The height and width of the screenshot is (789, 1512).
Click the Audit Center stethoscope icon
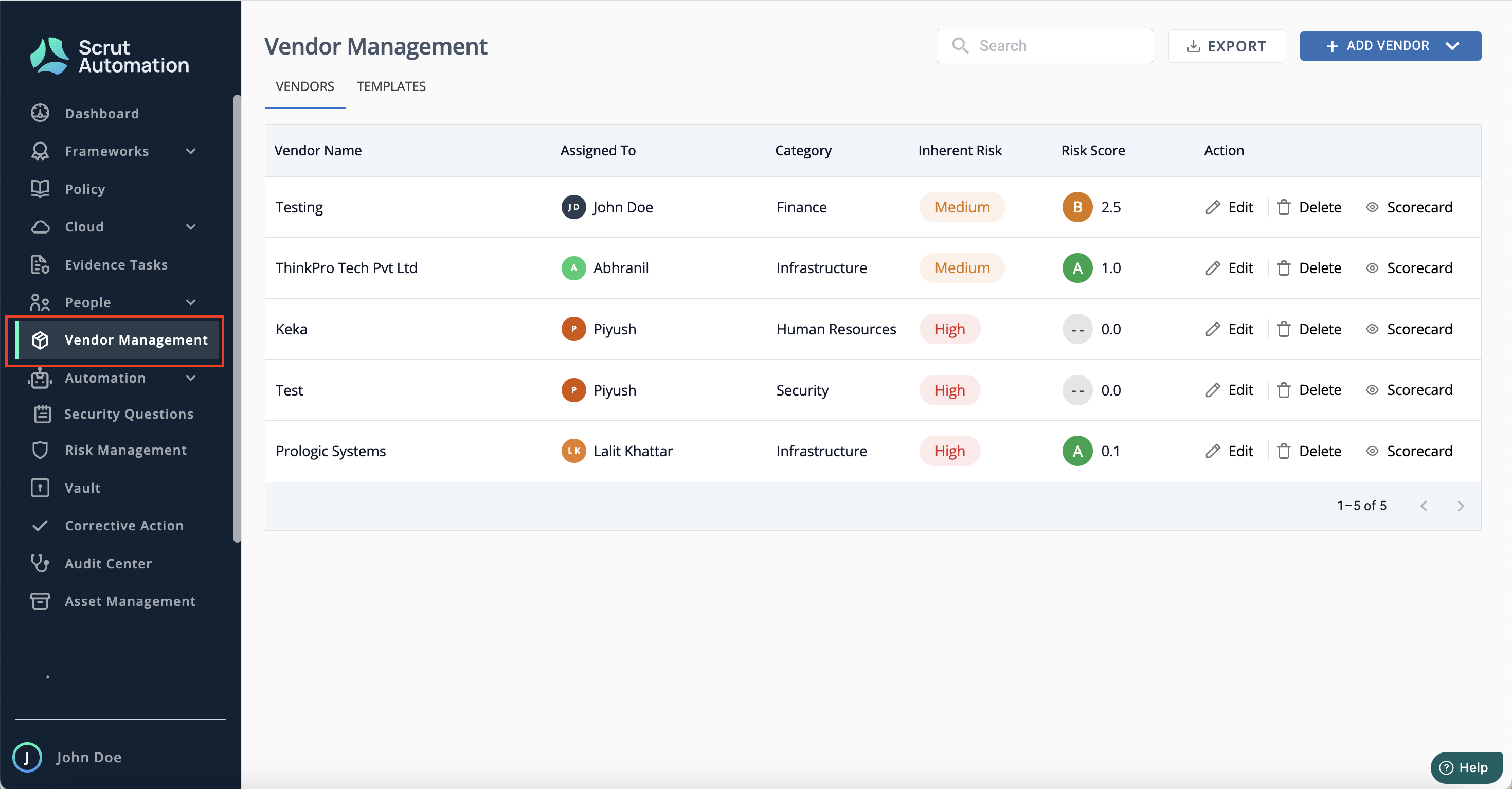click(x=40, y=564)
